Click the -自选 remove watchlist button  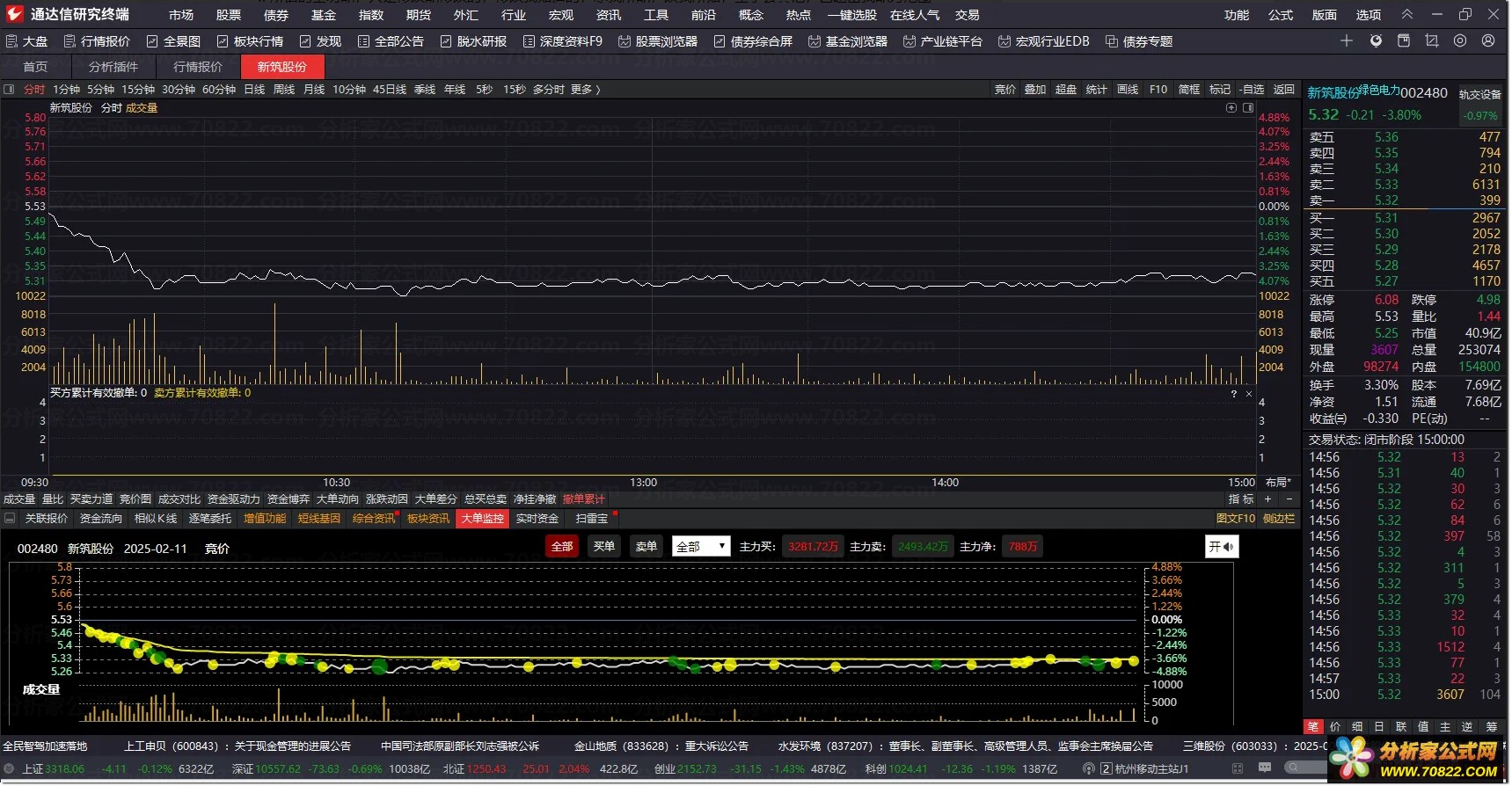click(x=1251, y=90)
